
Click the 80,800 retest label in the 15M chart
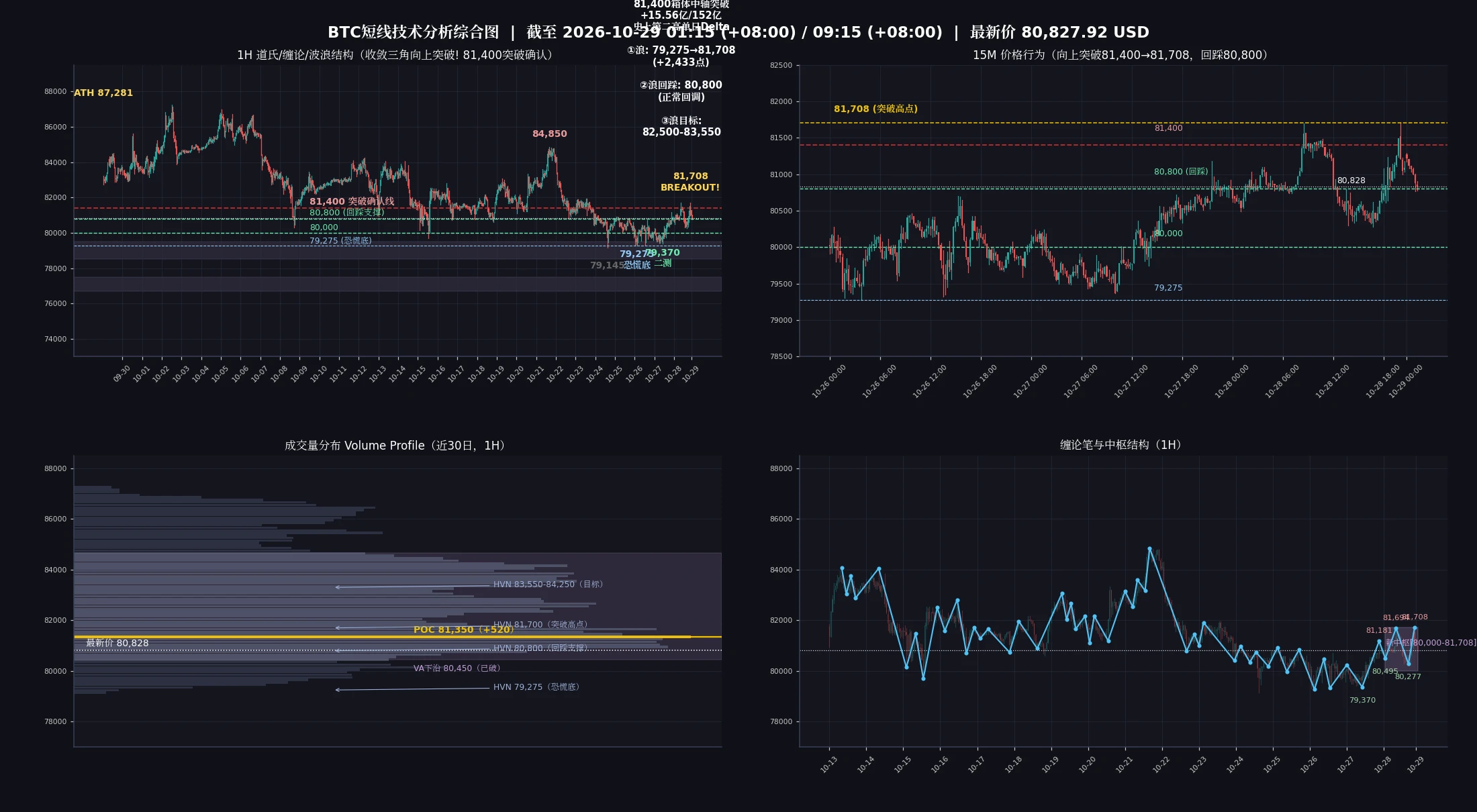click(1181, 172)
